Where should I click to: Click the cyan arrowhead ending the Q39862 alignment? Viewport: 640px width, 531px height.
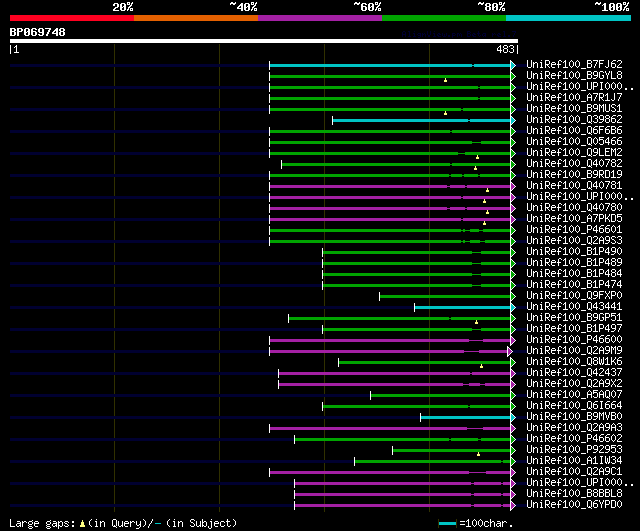tap(513, 120)
